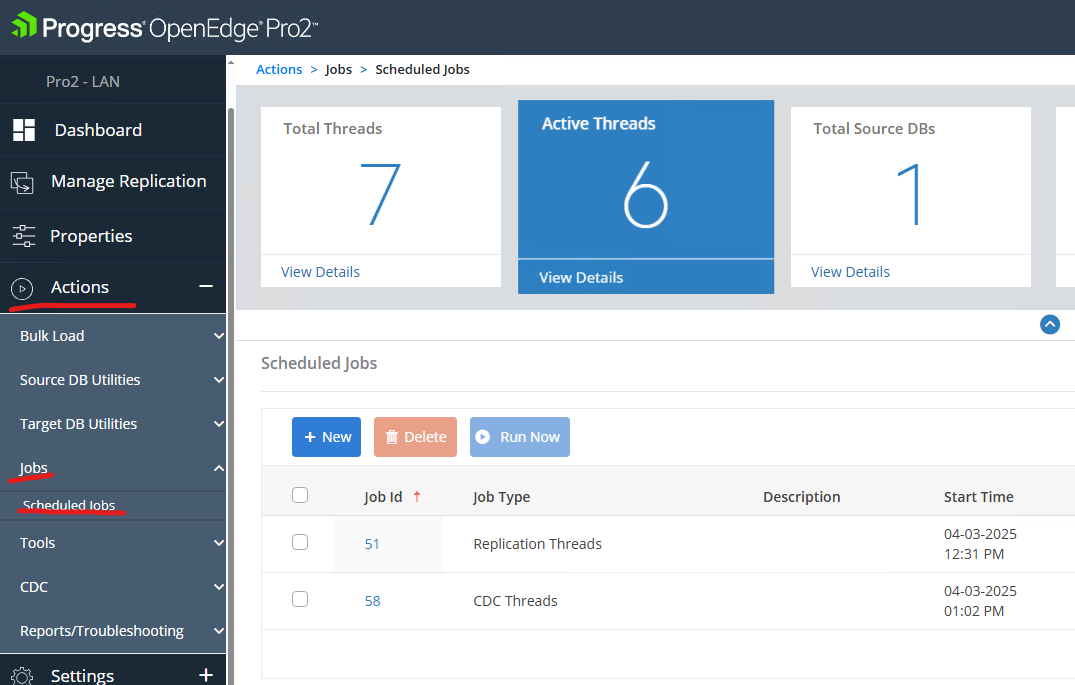View Details for Total Source DBs
The width and height of the screenshot is (1075, 685).
click(850, 272)
